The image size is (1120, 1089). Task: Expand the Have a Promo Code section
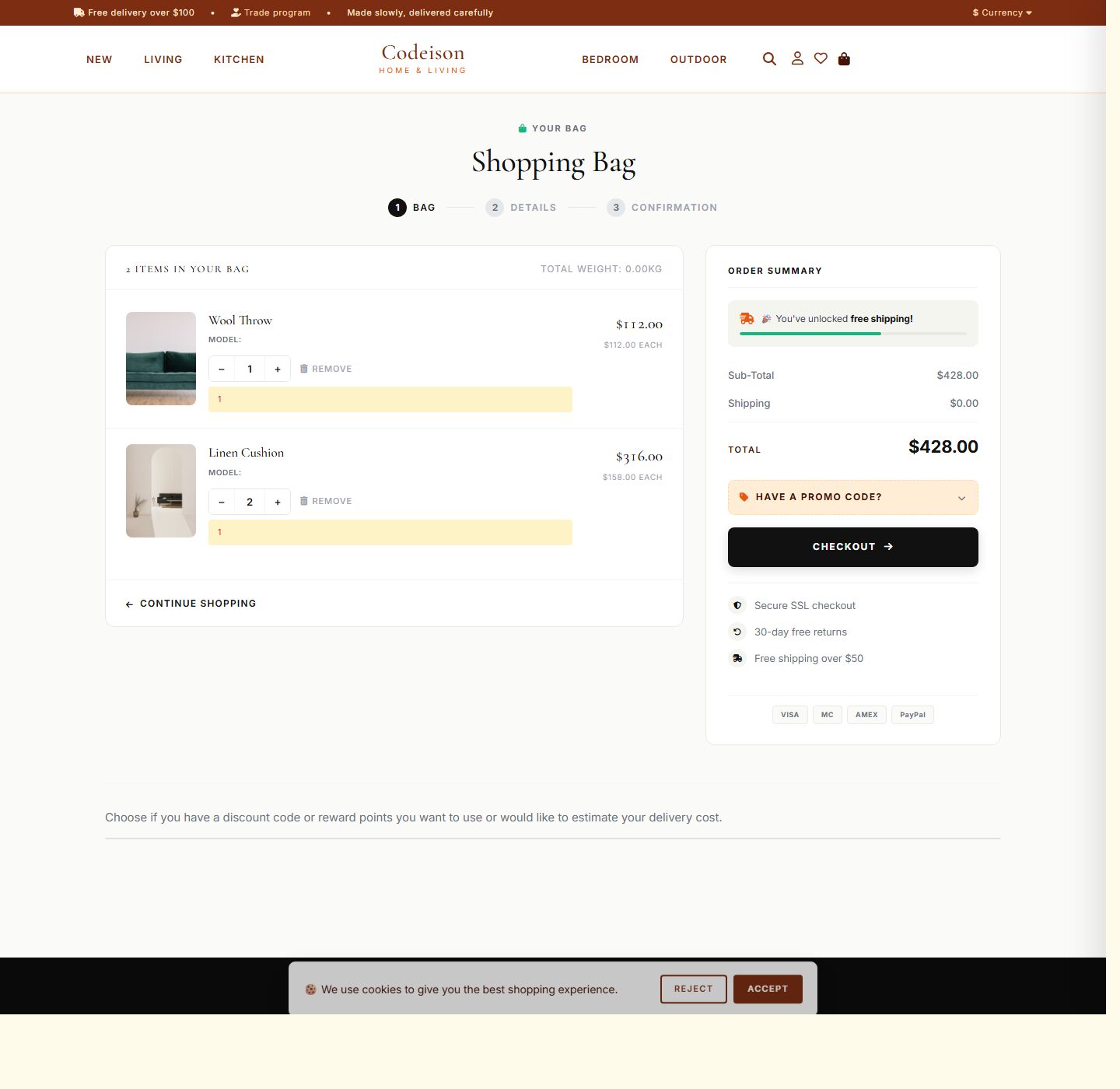coord(853,498)
